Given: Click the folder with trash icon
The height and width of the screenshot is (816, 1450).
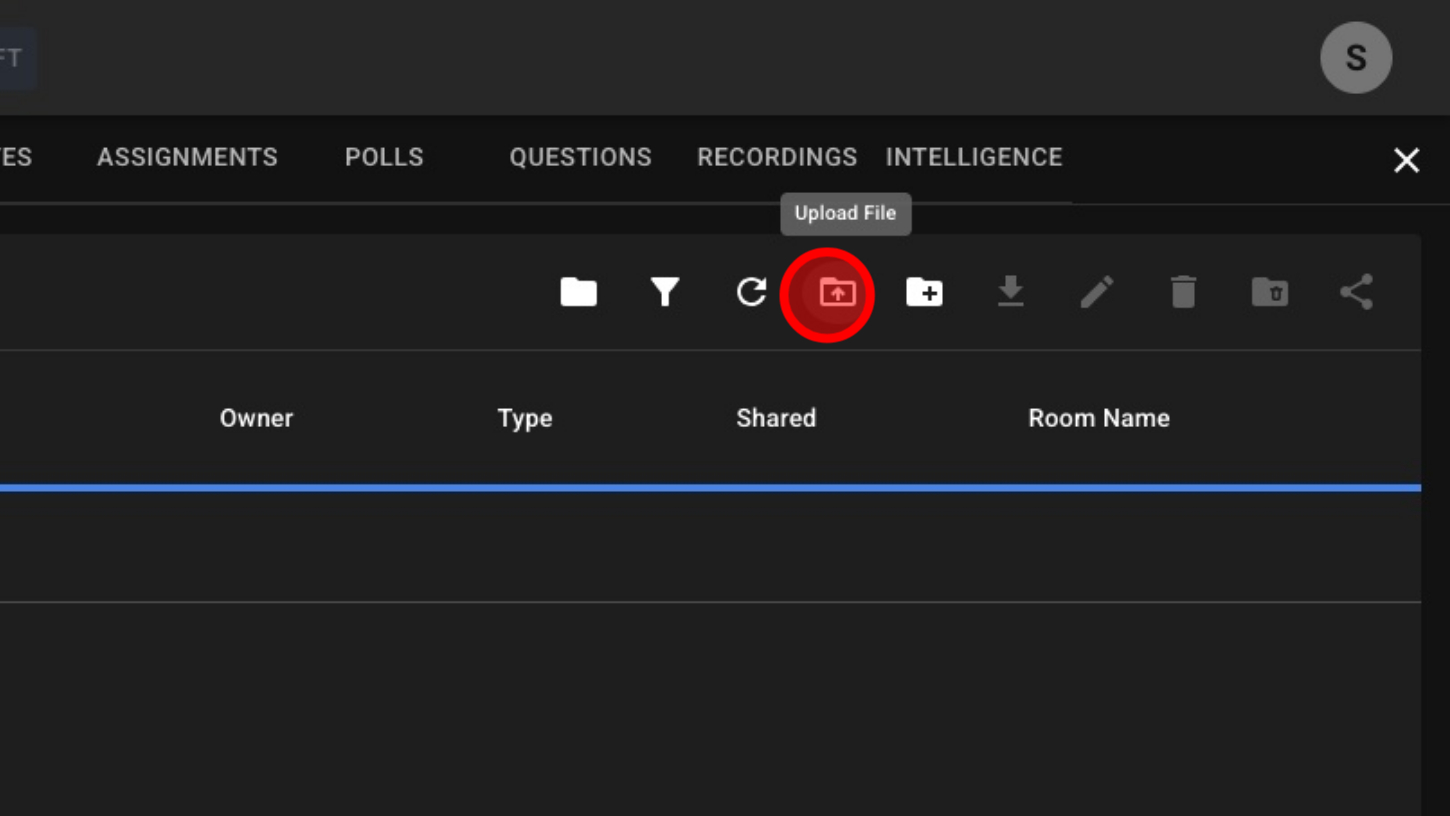Looking at the screenshot, I should pos(1270,292).
